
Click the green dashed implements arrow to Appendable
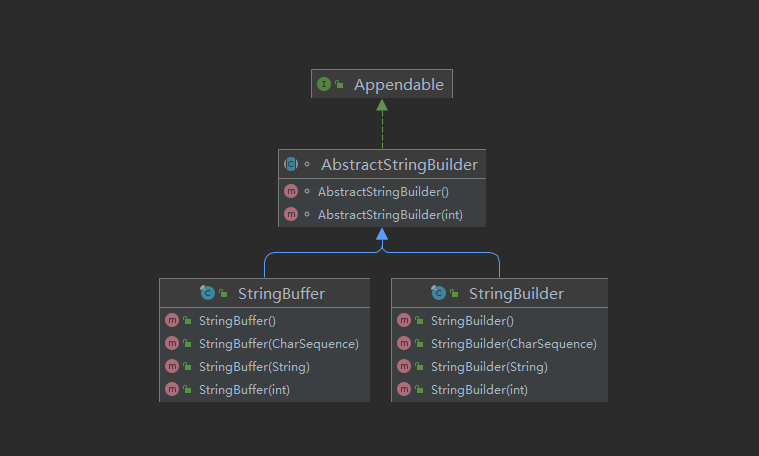coord(382,124)
